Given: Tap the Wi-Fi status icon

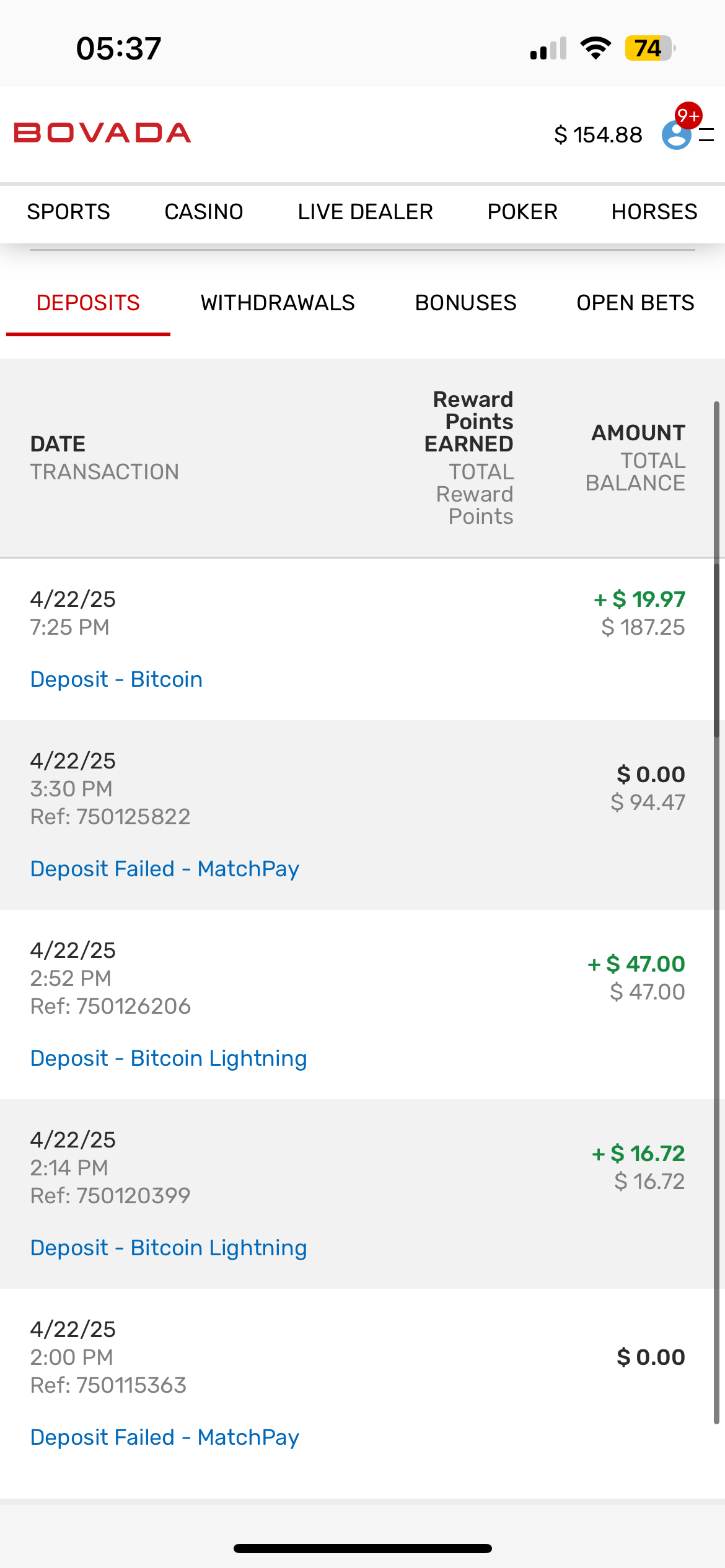Looking at the screenshot, I should pyautogui.click(x=595, y=48).
